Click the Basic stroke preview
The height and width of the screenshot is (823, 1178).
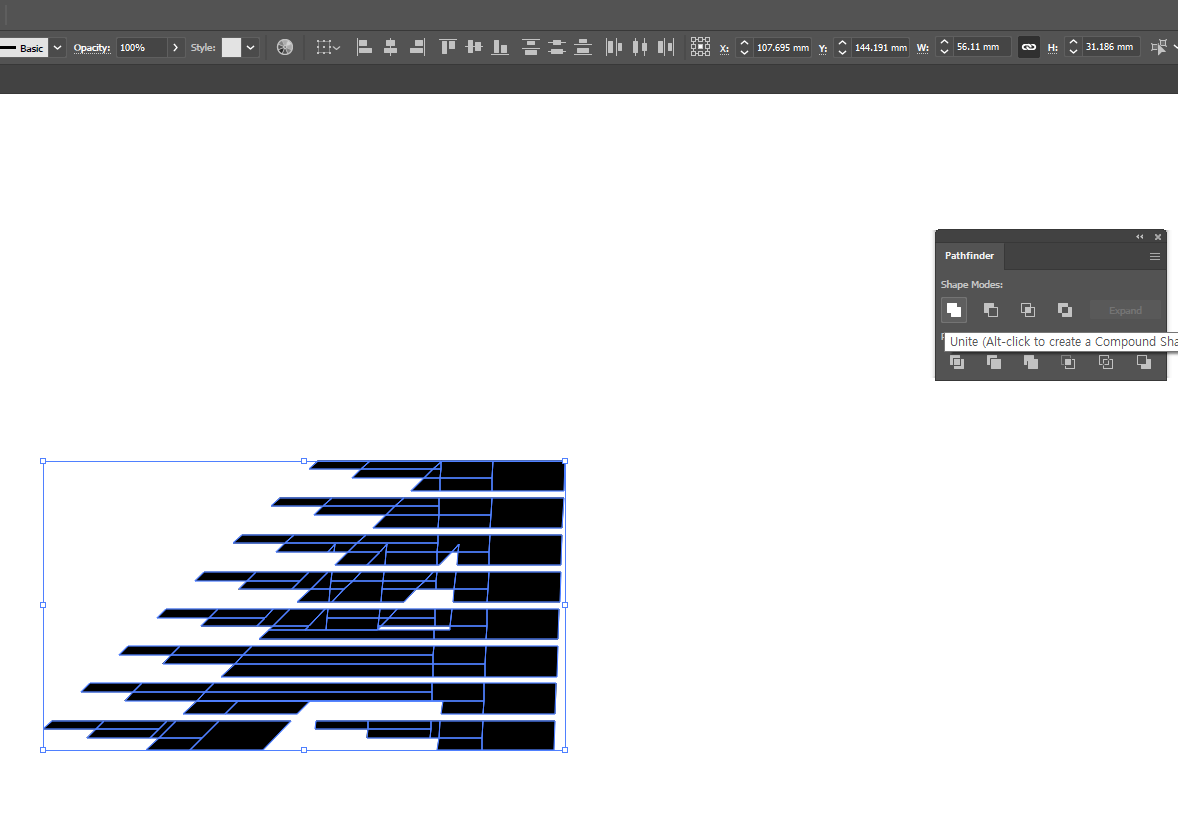(x=24, y=48)
